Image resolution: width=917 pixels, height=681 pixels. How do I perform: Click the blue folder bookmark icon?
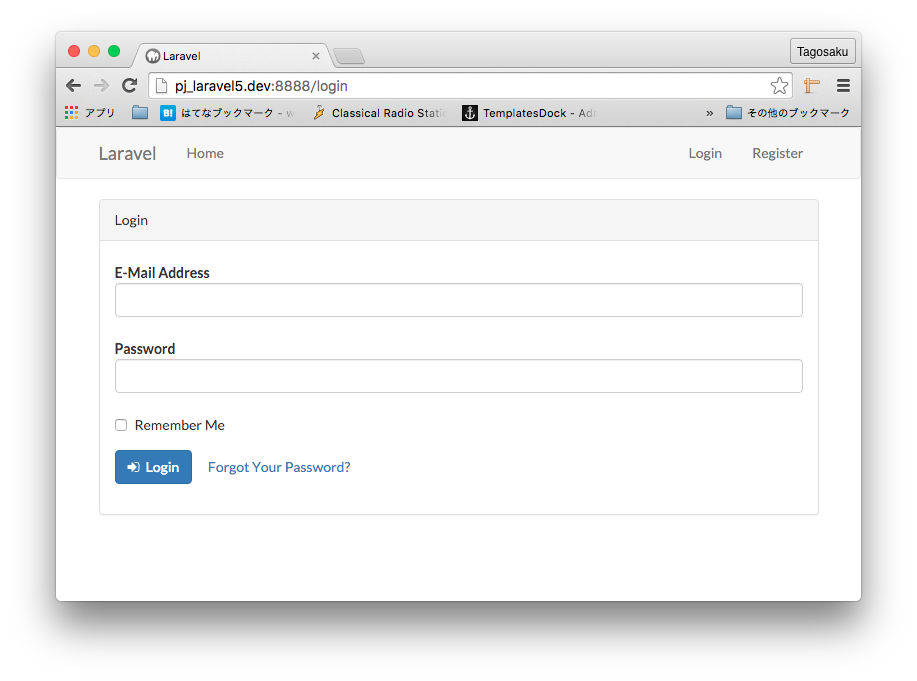click(x=139, y=112)
